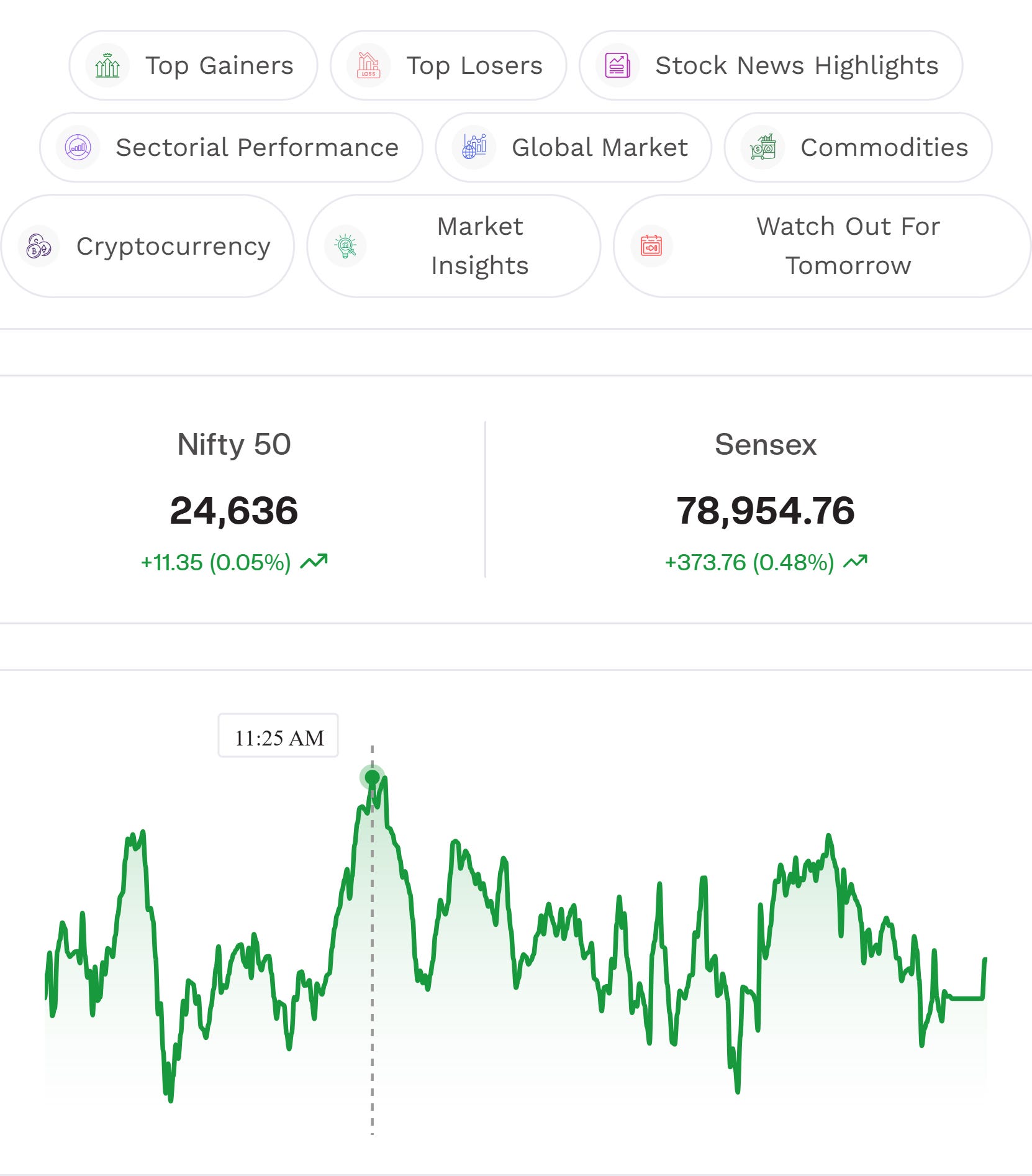
Task: Click the Top Gainers crown bars icon
Action: (107, 65)
